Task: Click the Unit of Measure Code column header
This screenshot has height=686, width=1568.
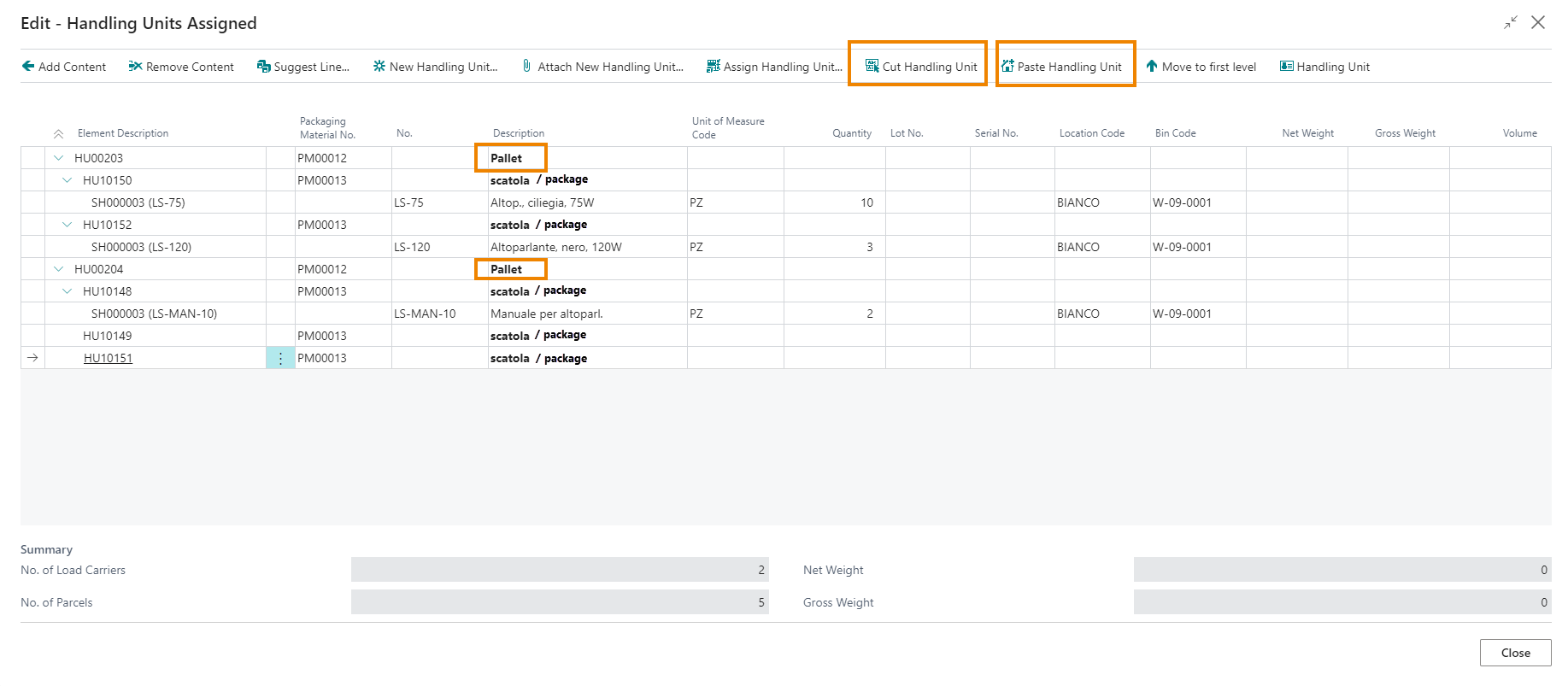Action: (x=728, y=128)
